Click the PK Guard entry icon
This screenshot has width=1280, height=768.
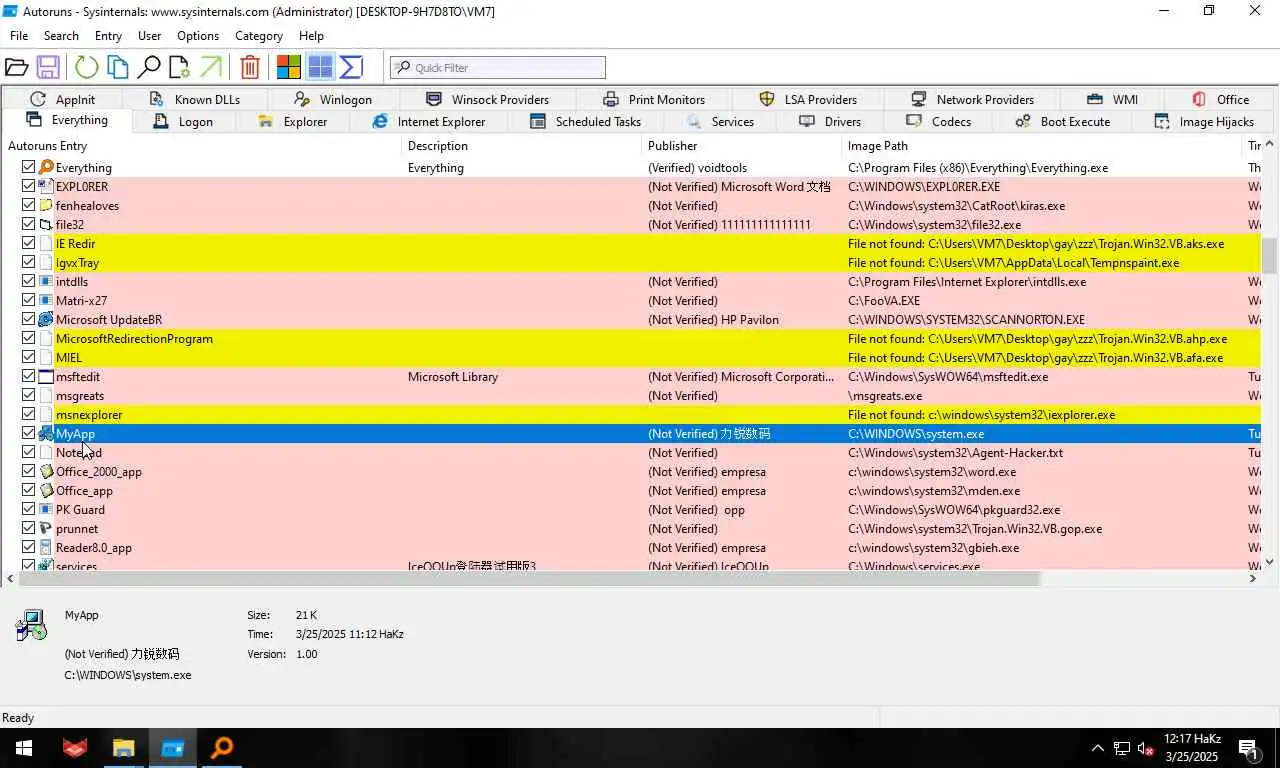[46, 510]
